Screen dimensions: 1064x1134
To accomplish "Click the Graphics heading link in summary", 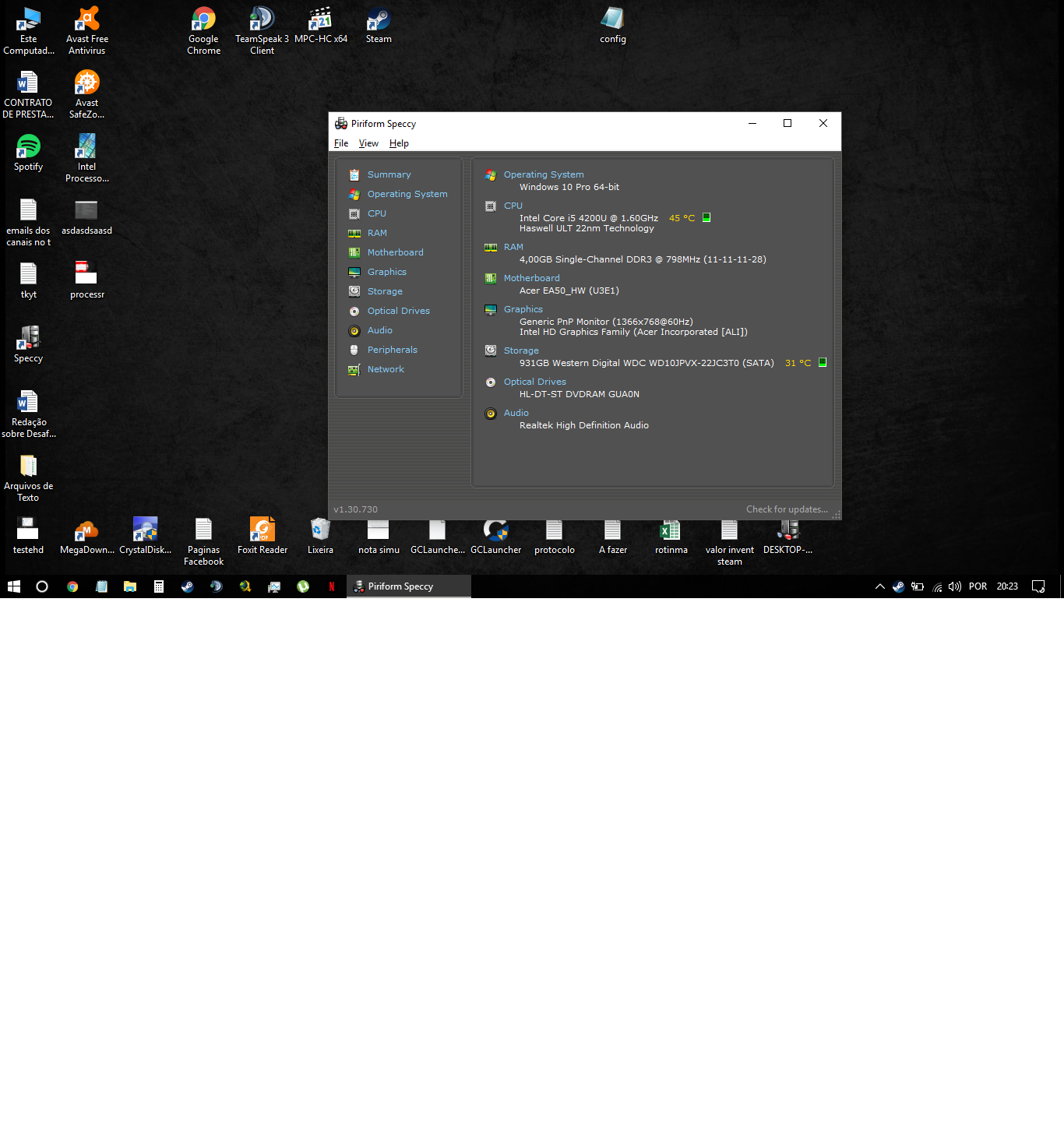I will pyautogui.click(x=523, y=309).
